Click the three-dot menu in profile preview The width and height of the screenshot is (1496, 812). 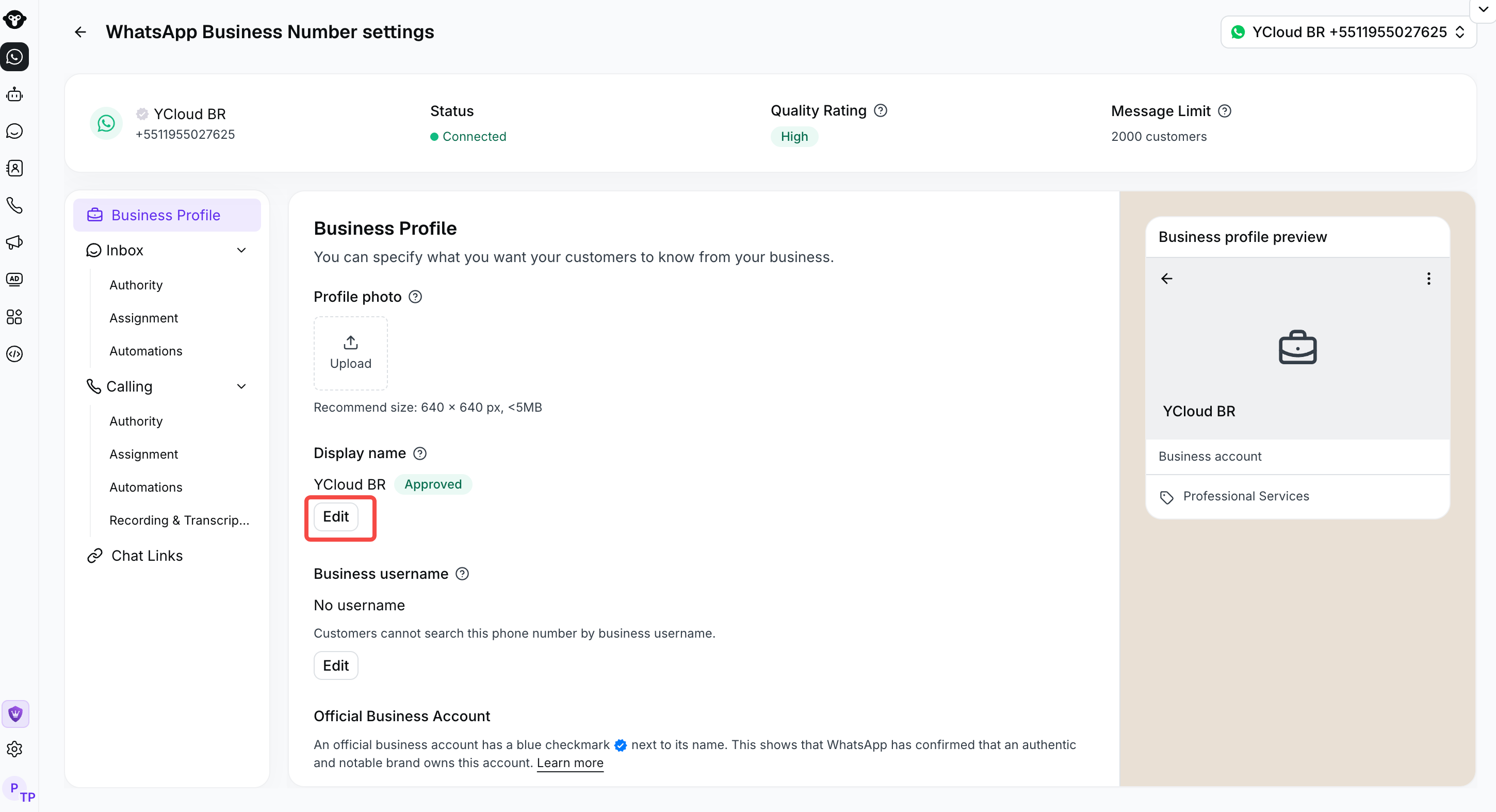(1428, 279)
